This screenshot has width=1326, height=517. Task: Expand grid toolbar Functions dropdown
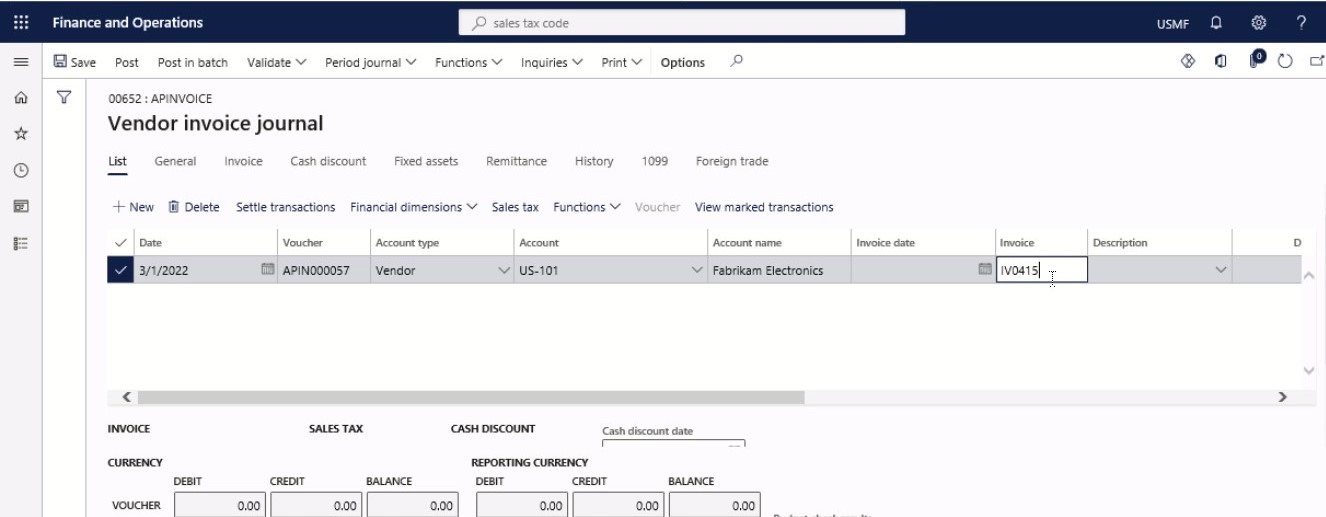coord(587,207)
